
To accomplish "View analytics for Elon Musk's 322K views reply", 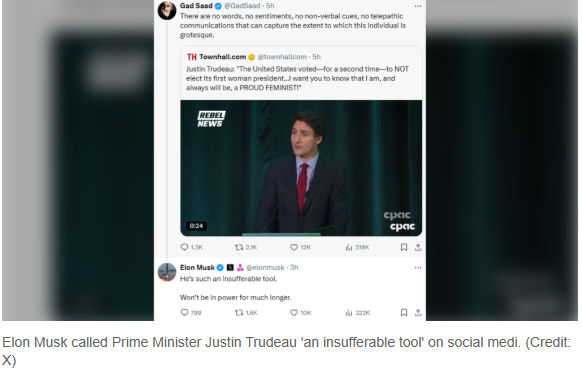I will [x=349, y=313].
